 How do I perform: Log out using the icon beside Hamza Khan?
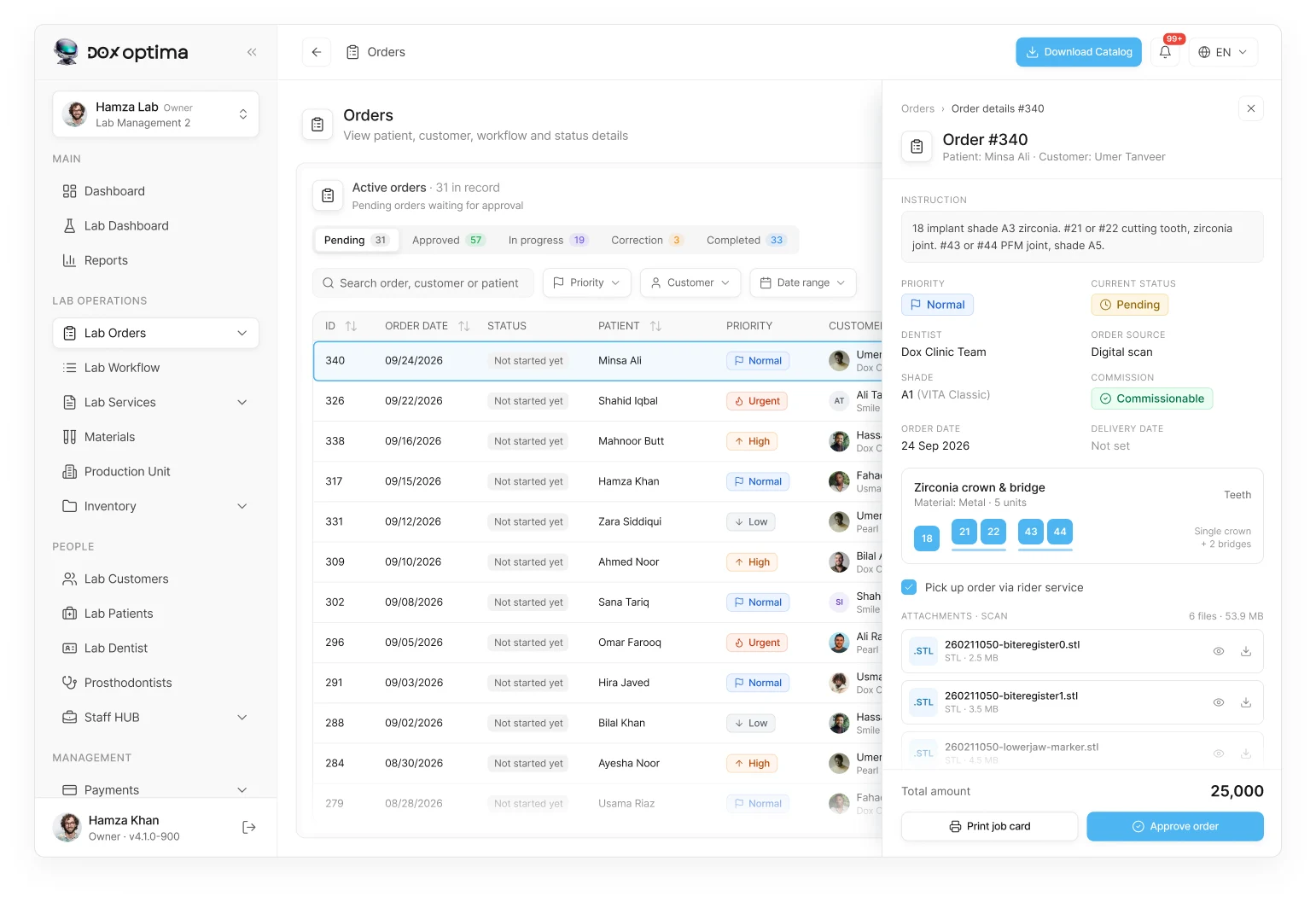coord(249,827)
